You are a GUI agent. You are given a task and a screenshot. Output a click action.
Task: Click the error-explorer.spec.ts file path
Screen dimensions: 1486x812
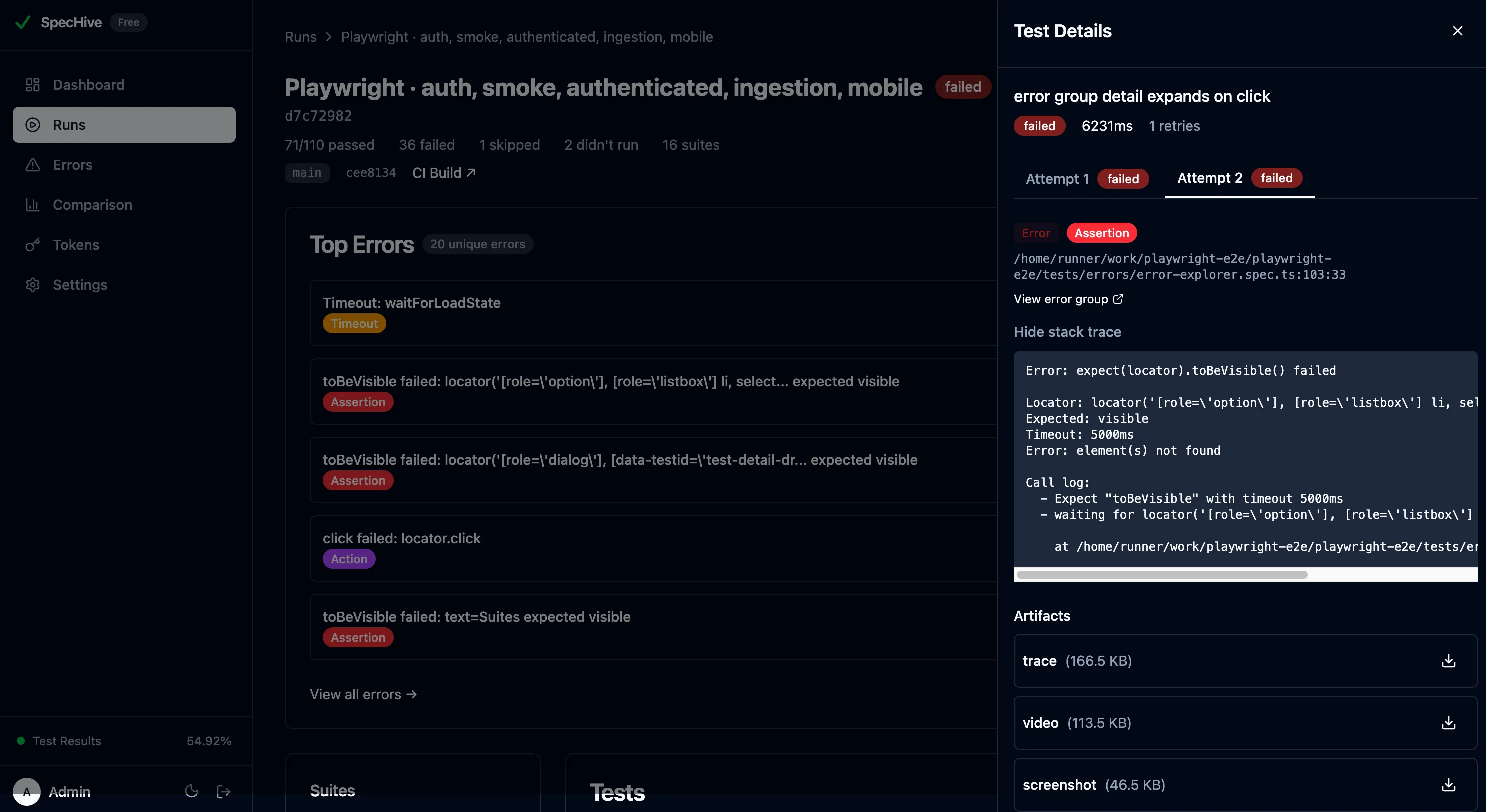tap(1179, 266)
